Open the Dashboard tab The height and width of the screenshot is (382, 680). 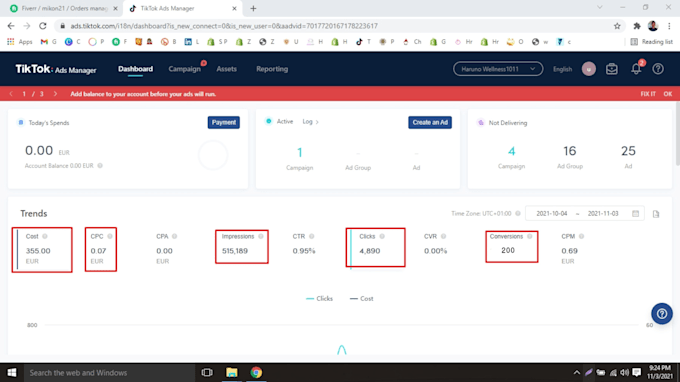click(x=135, y=69)
